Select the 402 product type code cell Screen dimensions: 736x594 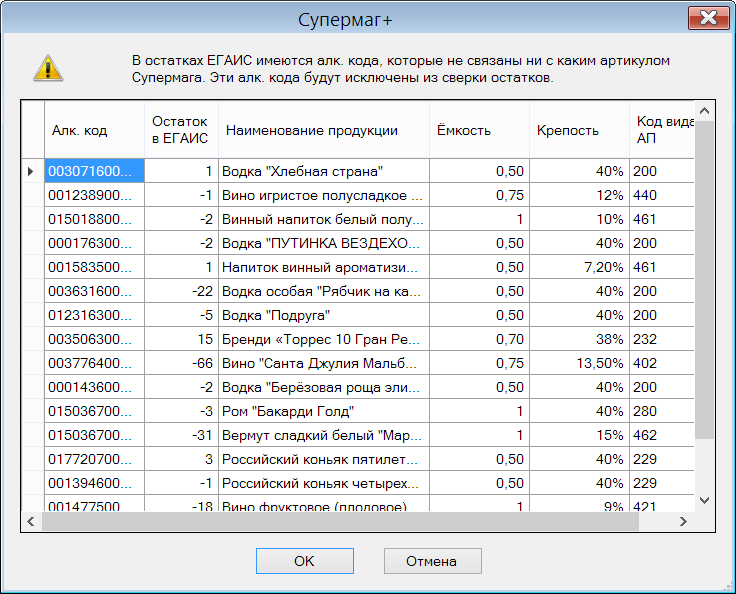(662, 363)
